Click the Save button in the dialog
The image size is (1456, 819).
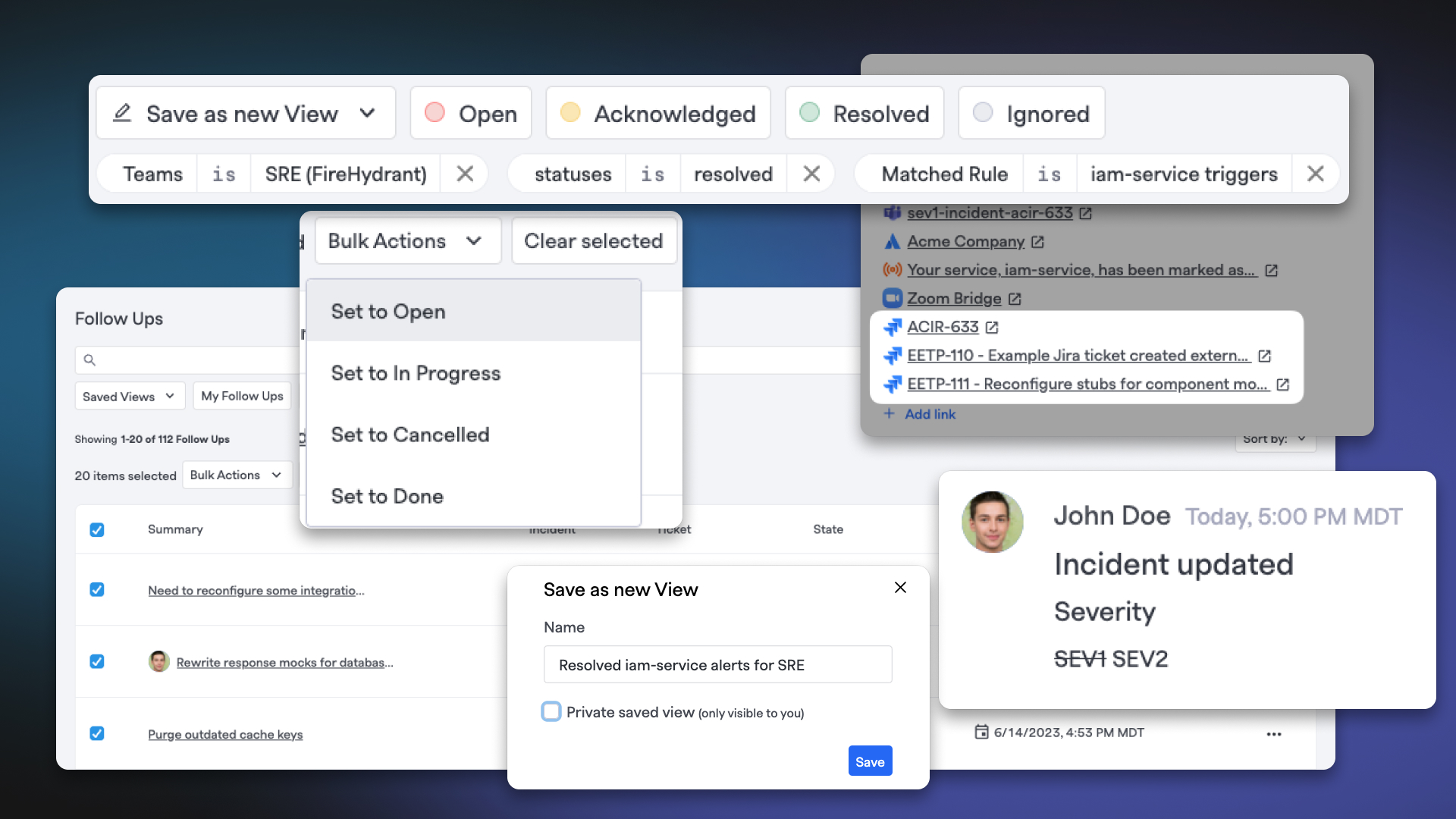coord(870,761)
